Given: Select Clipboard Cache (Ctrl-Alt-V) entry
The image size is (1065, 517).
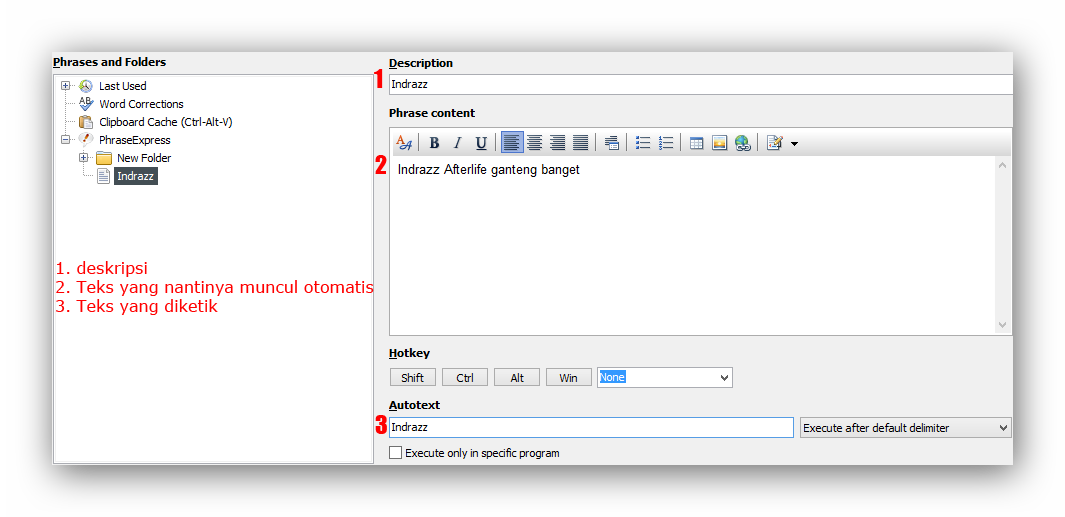Looking at the screenshot, I should (166, 122).
